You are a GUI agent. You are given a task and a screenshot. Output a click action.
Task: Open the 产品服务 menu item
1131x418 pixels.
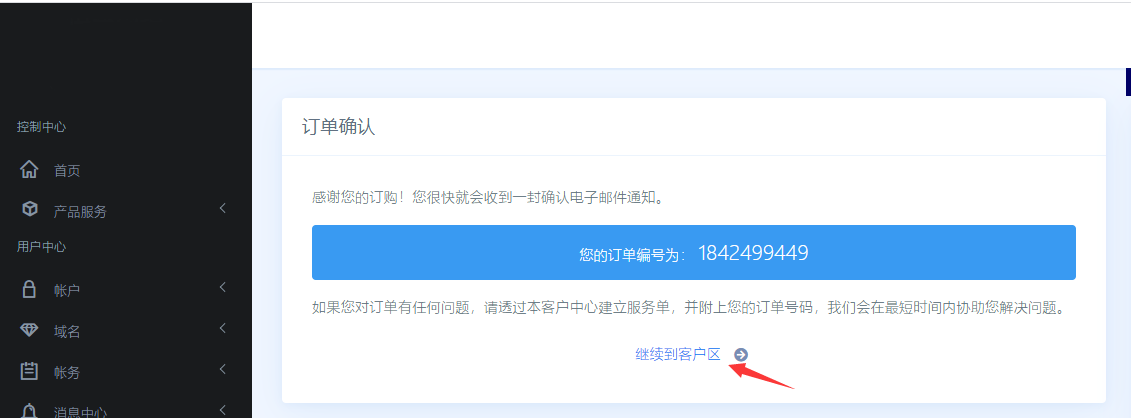[x=80, y=212]
